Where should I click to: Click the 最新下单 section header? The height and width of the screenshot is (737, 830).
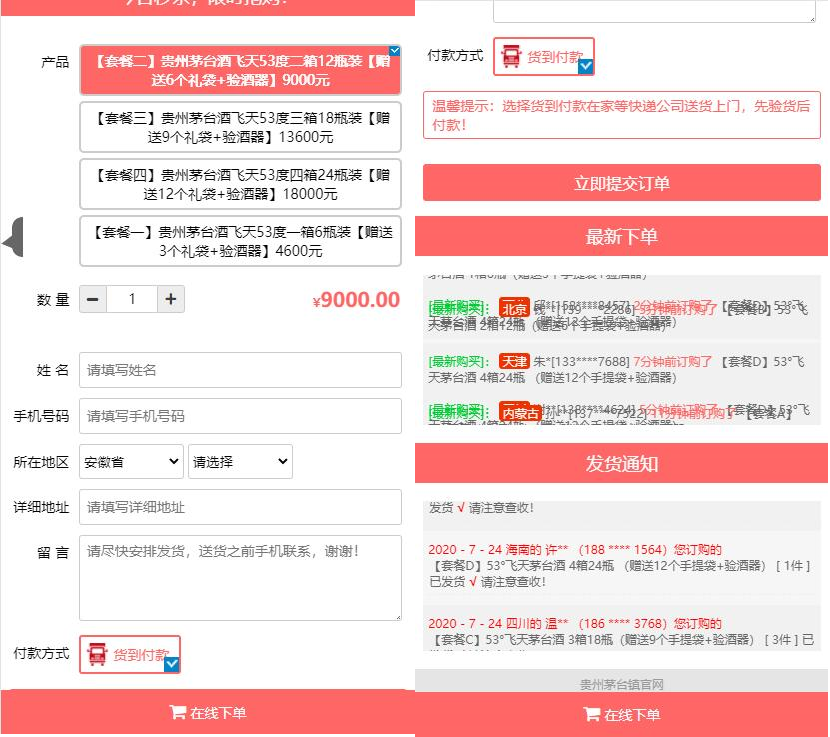(x=621, y=236)
